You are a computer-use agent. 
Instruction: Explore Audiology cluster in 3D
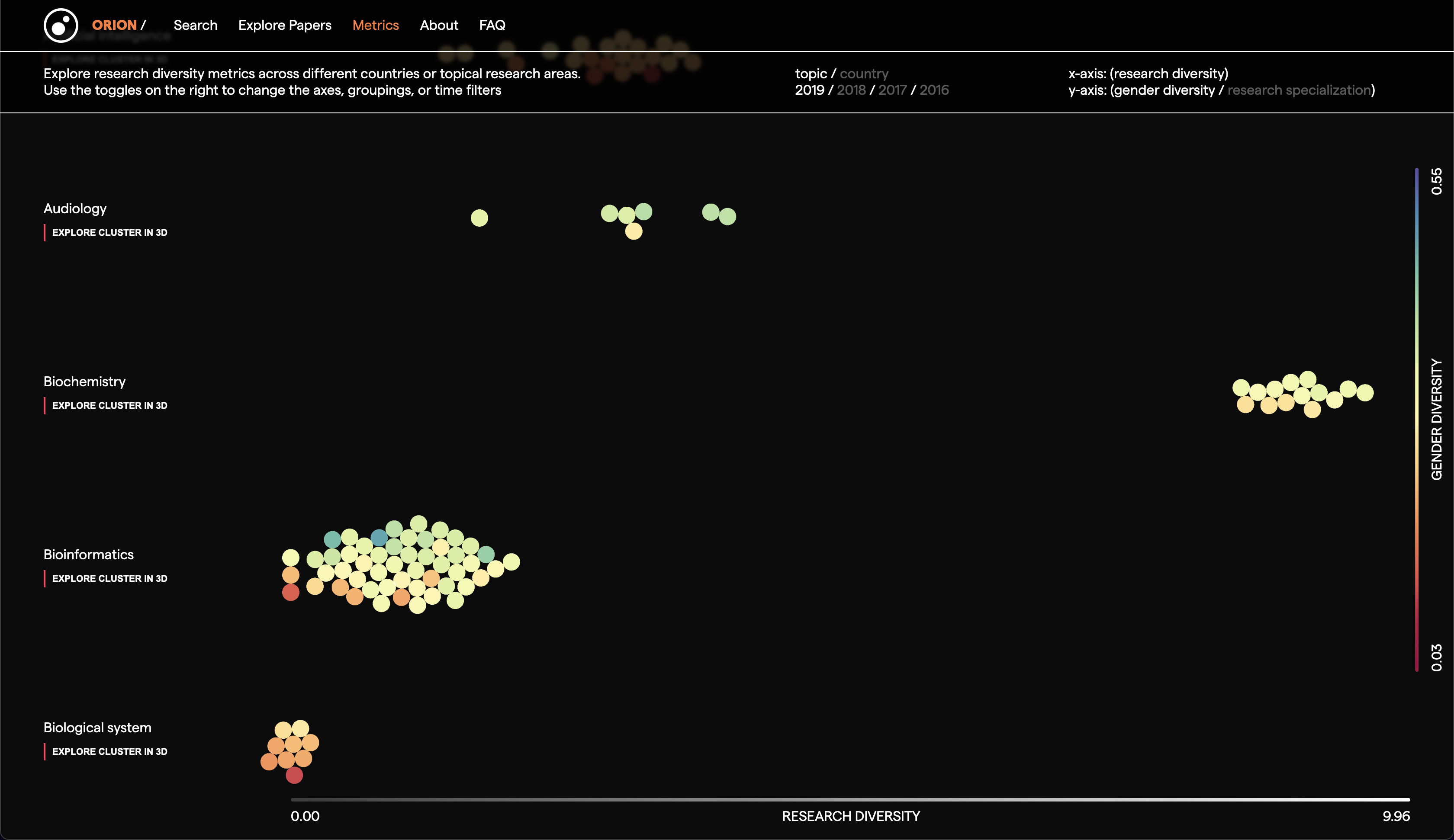109,233
